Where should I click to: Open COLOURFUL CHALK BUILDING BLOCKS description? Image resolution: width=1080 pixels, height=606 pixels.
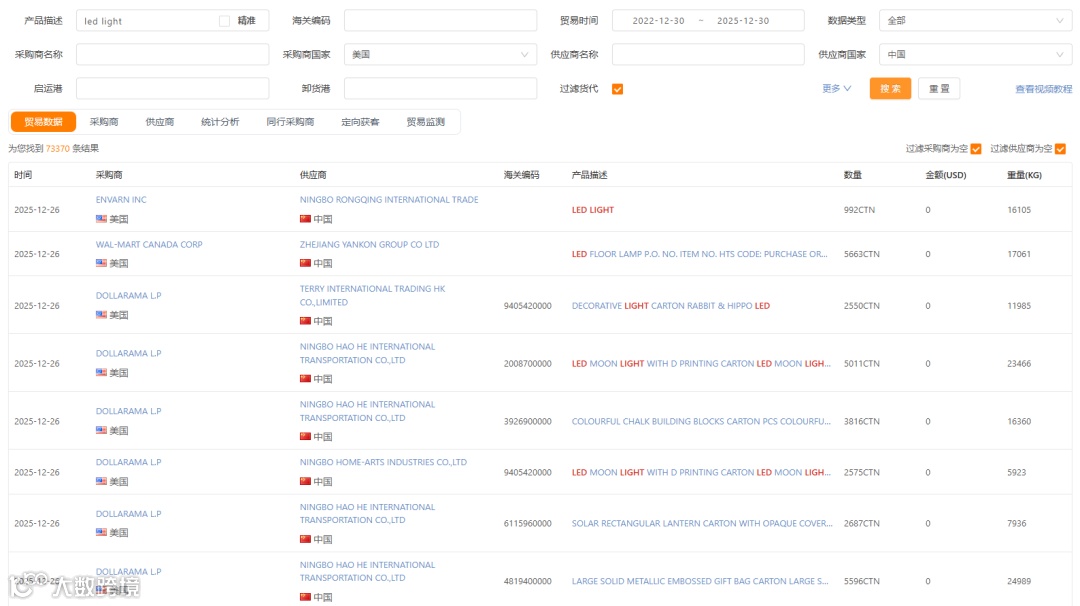(701, 421)
